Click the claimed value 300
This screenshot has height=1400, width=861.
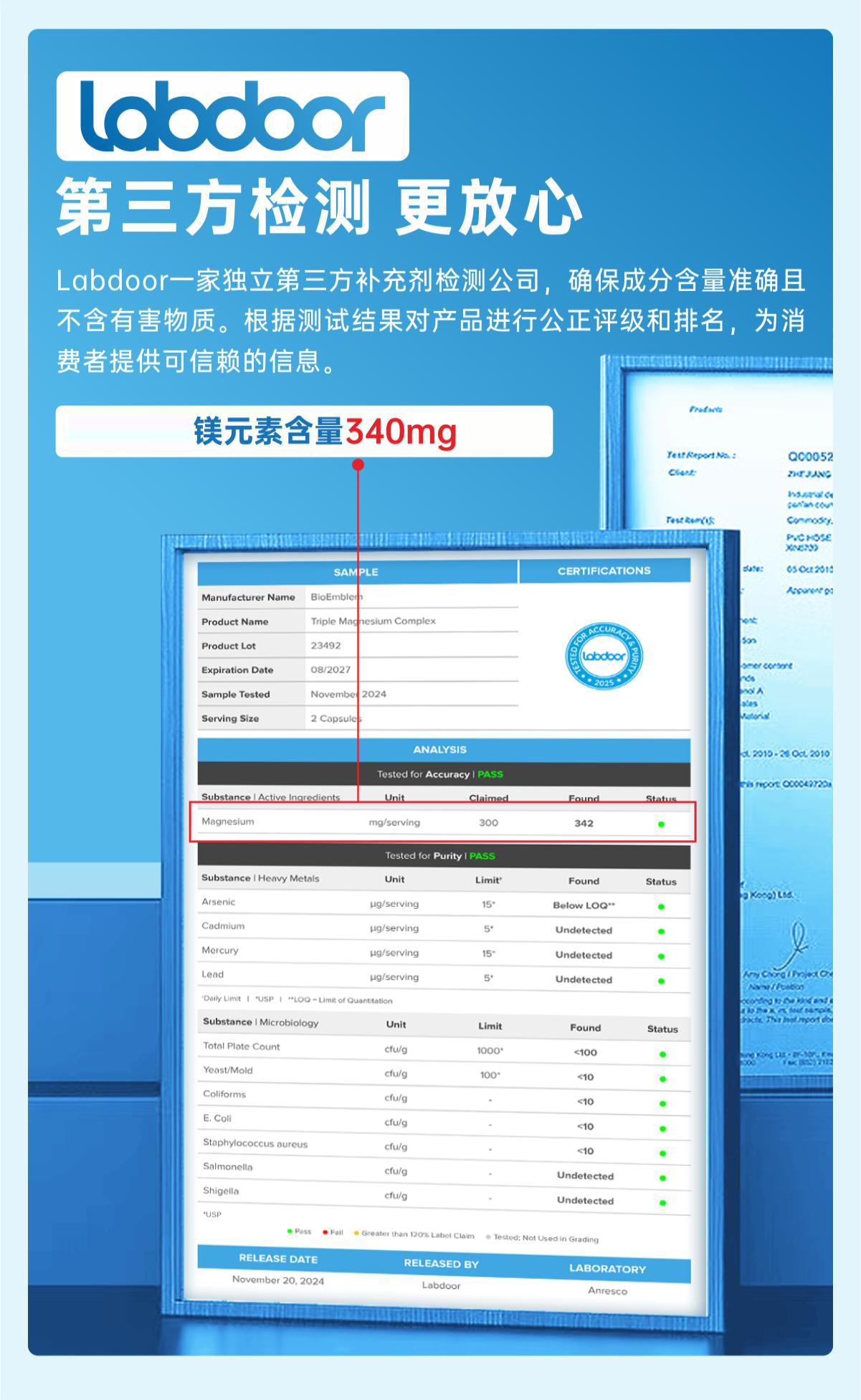(x=488, y=823)
